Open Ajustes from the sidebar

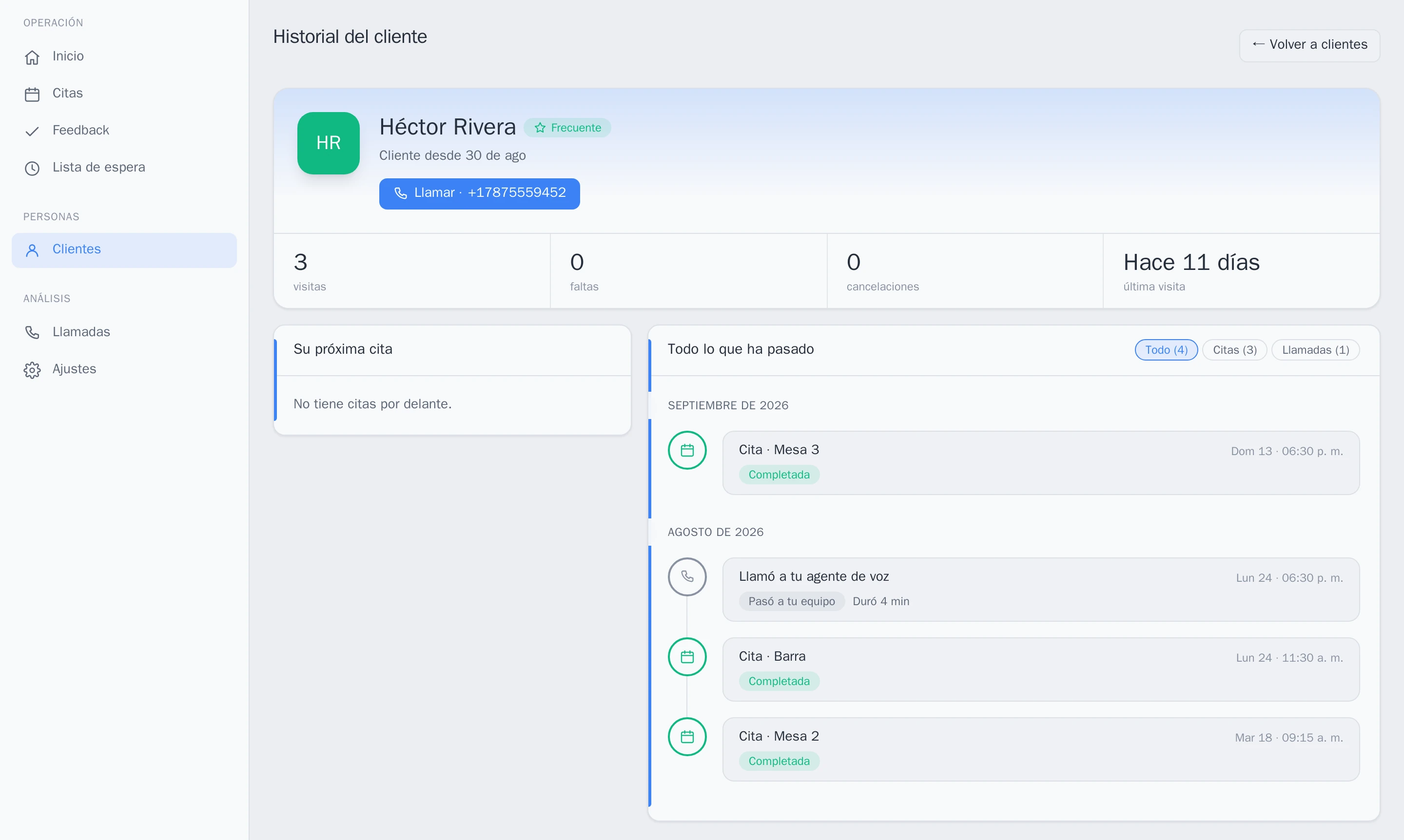click(124, 369)
